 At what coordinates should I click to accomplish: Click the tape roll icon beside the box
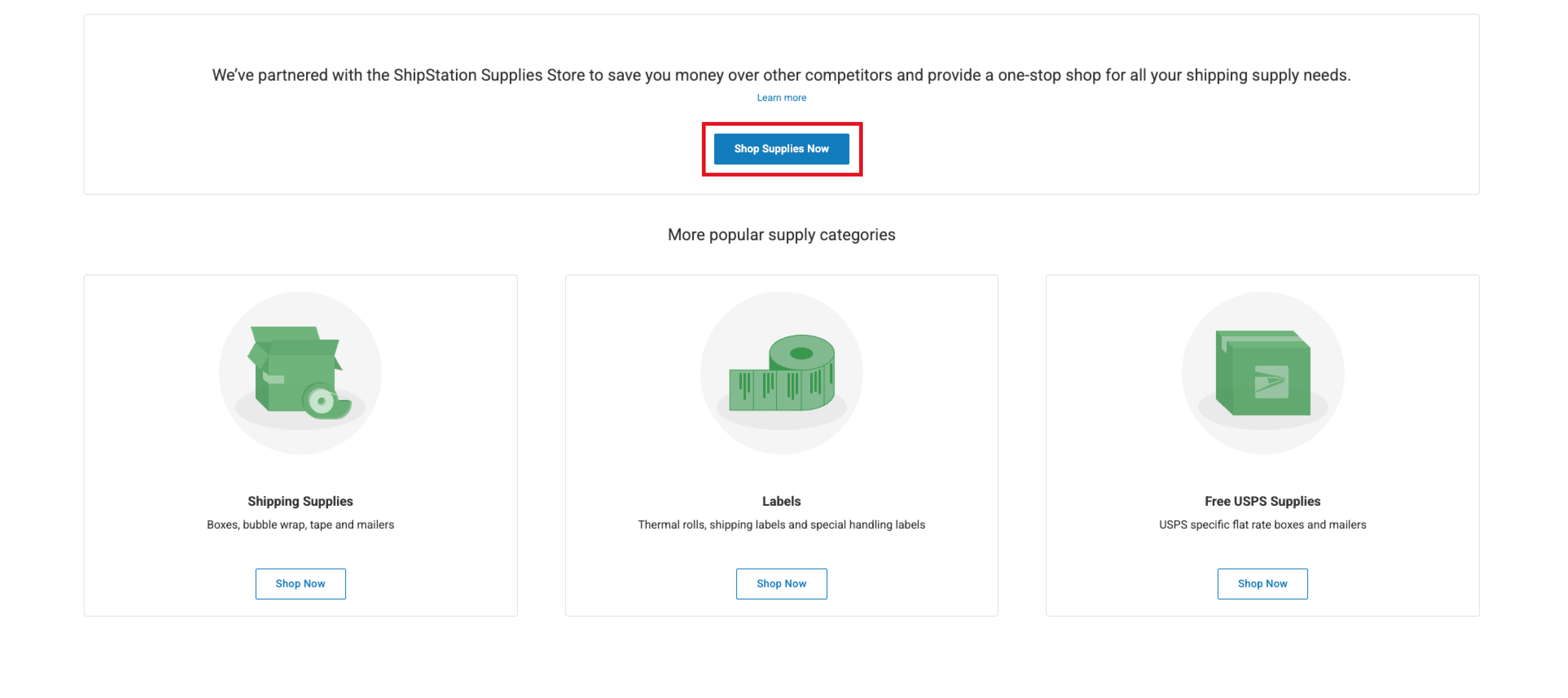[326, 400]
